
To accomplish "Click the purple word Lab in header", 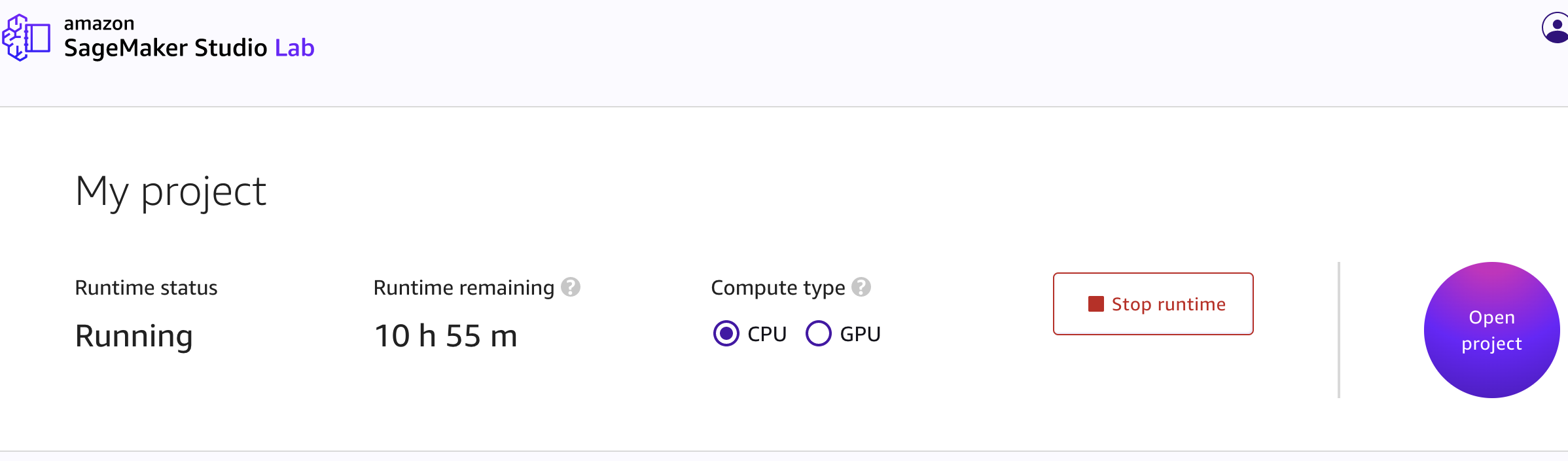I will pyautogui.click(x=294, y=48).
